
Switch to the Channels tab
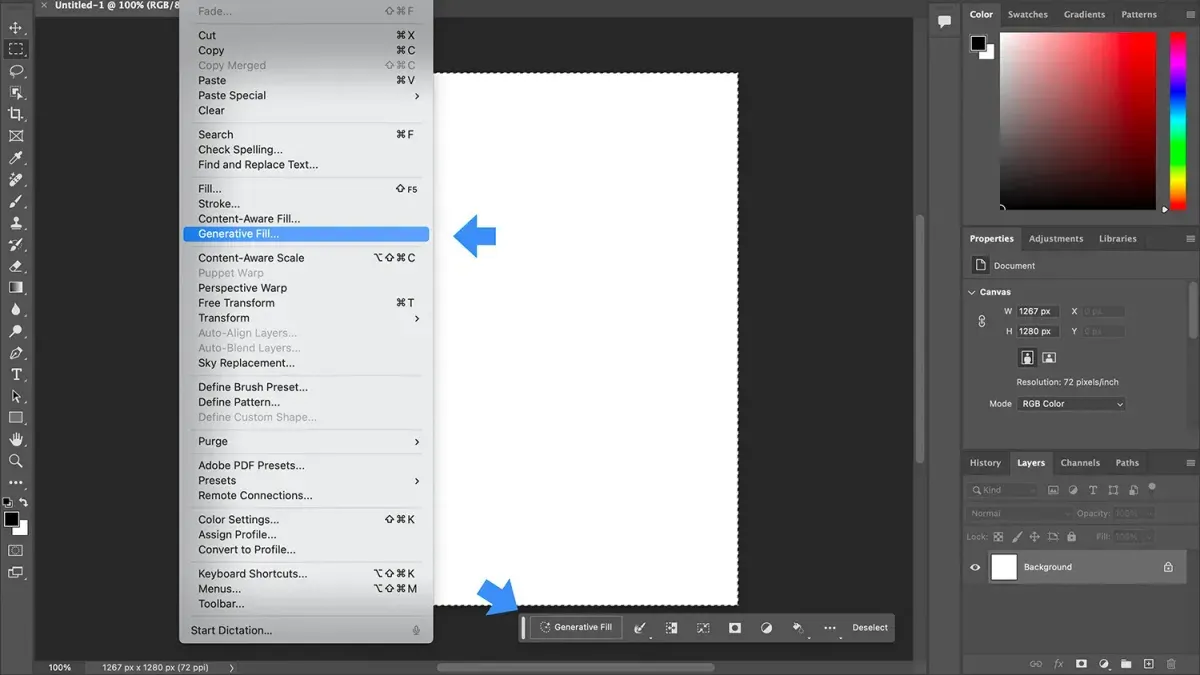click(x=1080, y=463)
